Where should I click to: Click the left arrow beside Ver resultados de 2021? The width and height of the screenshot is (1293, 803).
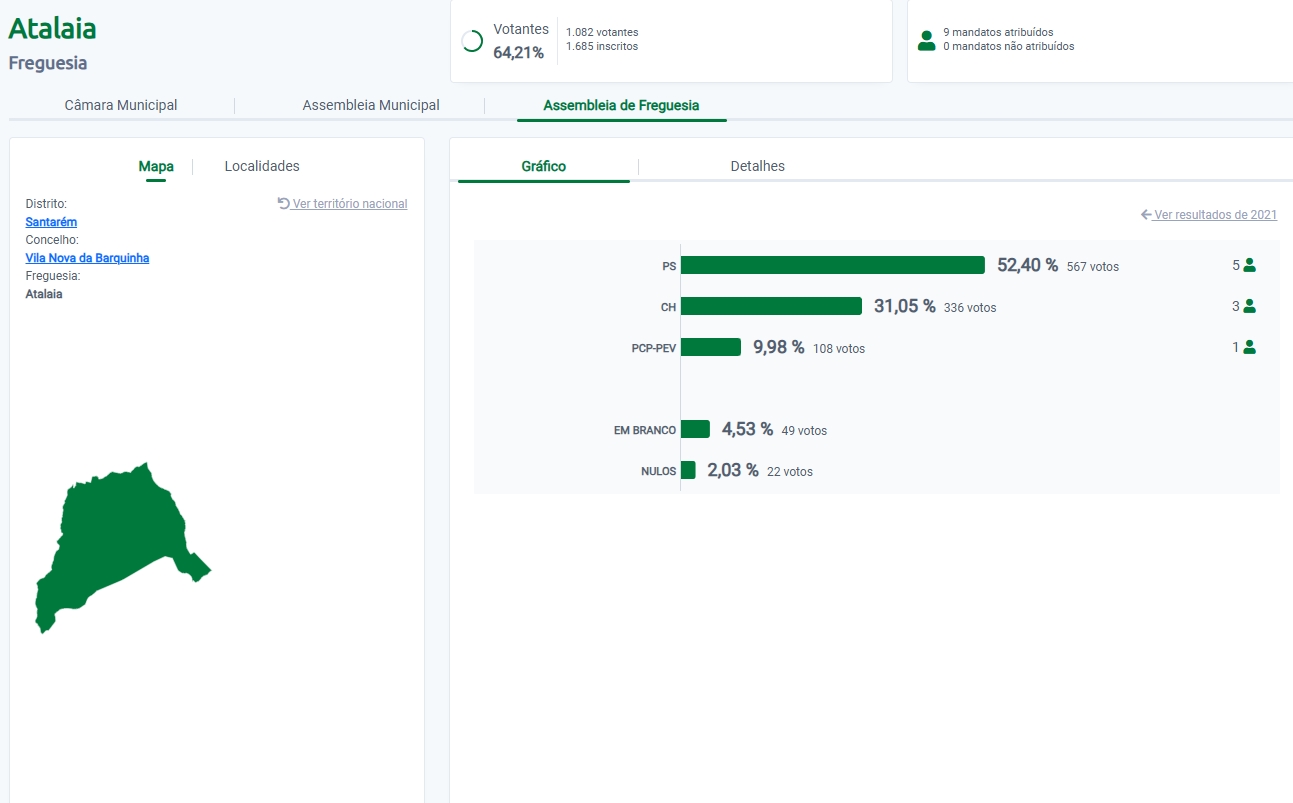click(1146, 215)
